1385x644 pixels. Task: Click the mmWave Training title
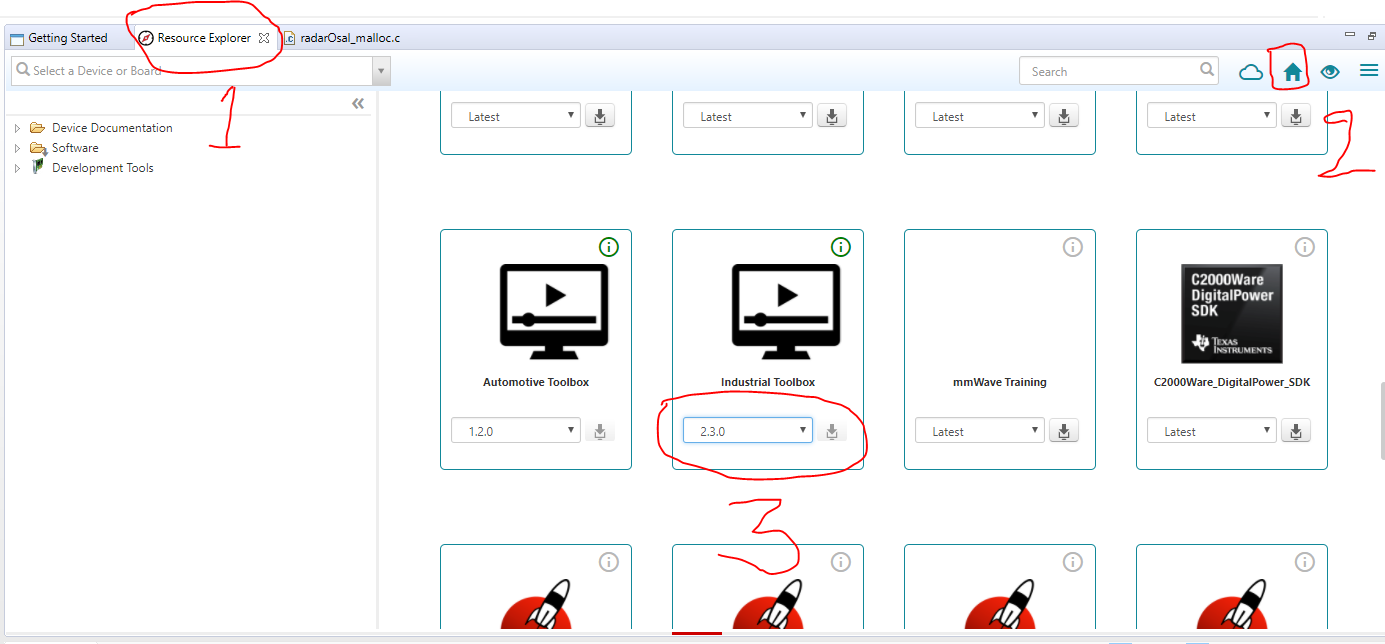pos(1000,382)
